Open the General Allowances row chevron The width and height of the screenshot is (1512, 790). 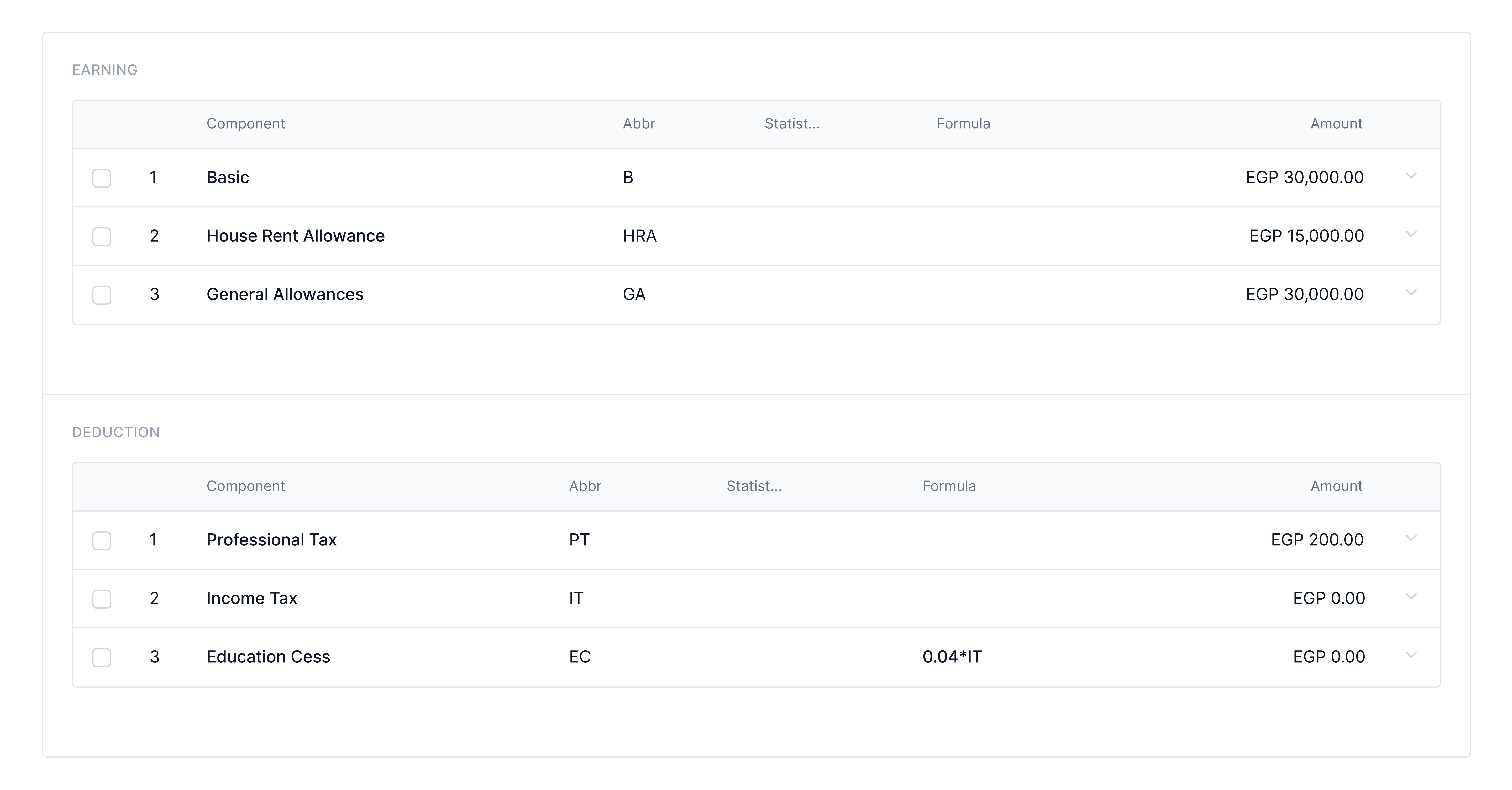point(1411,293)
